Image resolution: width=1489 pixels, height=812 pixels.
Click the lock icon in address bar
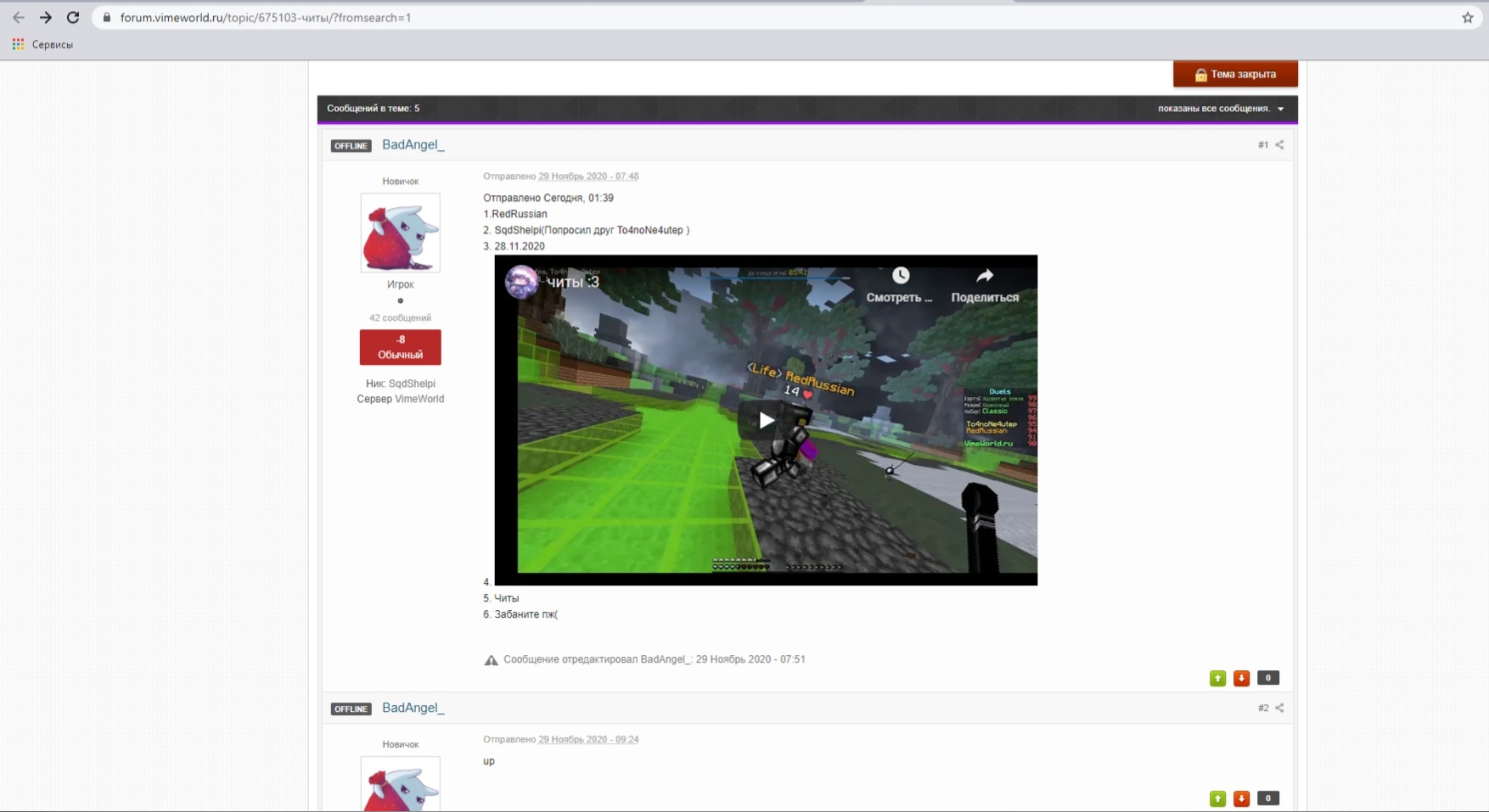107,17
